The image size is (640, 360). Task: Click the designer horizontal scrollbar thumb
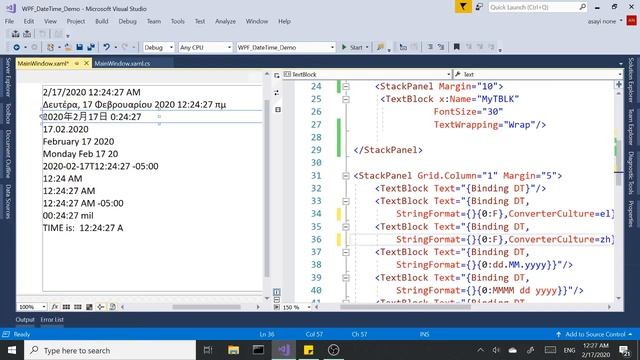[x=207, y=307]
